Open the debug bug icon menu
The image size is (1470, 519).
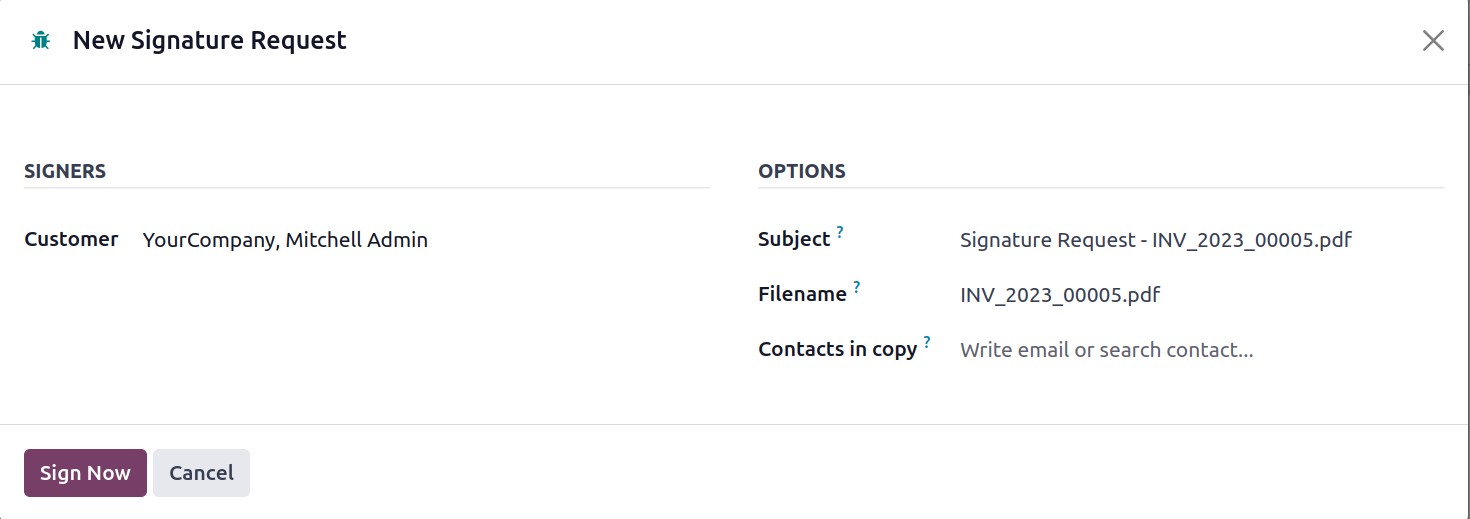[x=40, y=41]
